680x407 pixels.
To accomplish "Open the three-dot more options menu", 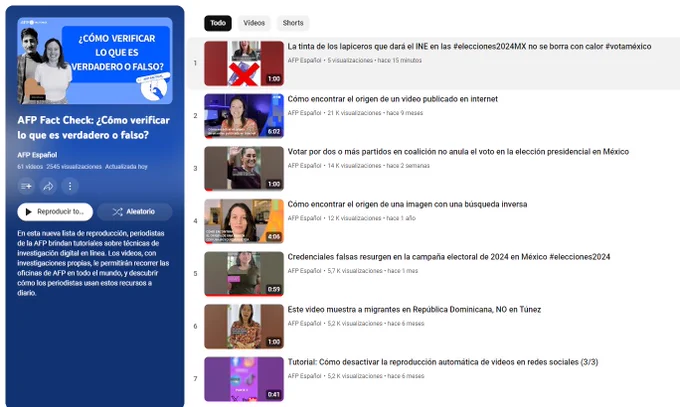I will (x=70, y=186).
